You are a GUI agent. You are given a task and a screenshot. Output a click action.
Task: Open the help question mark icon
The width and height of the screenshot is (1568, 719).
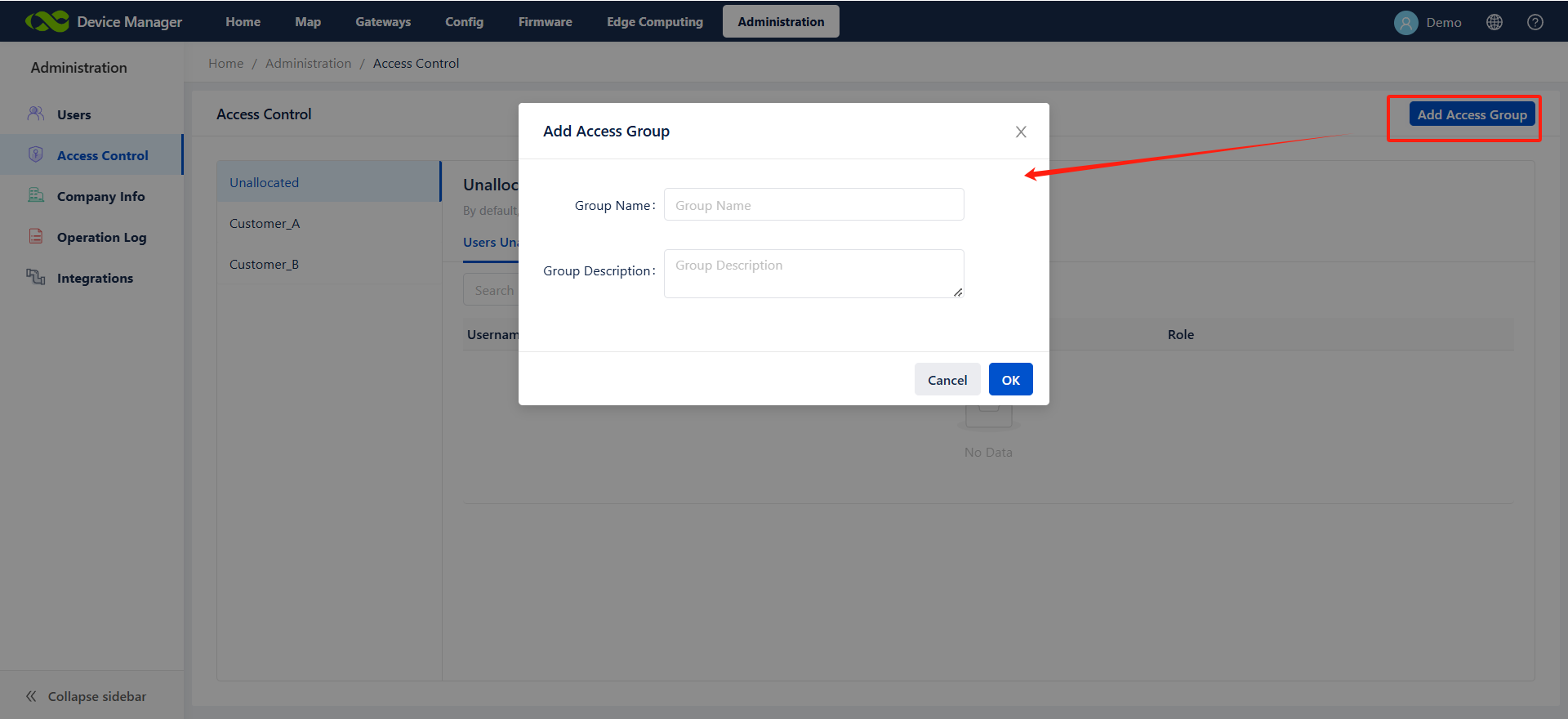(1535, 22)
